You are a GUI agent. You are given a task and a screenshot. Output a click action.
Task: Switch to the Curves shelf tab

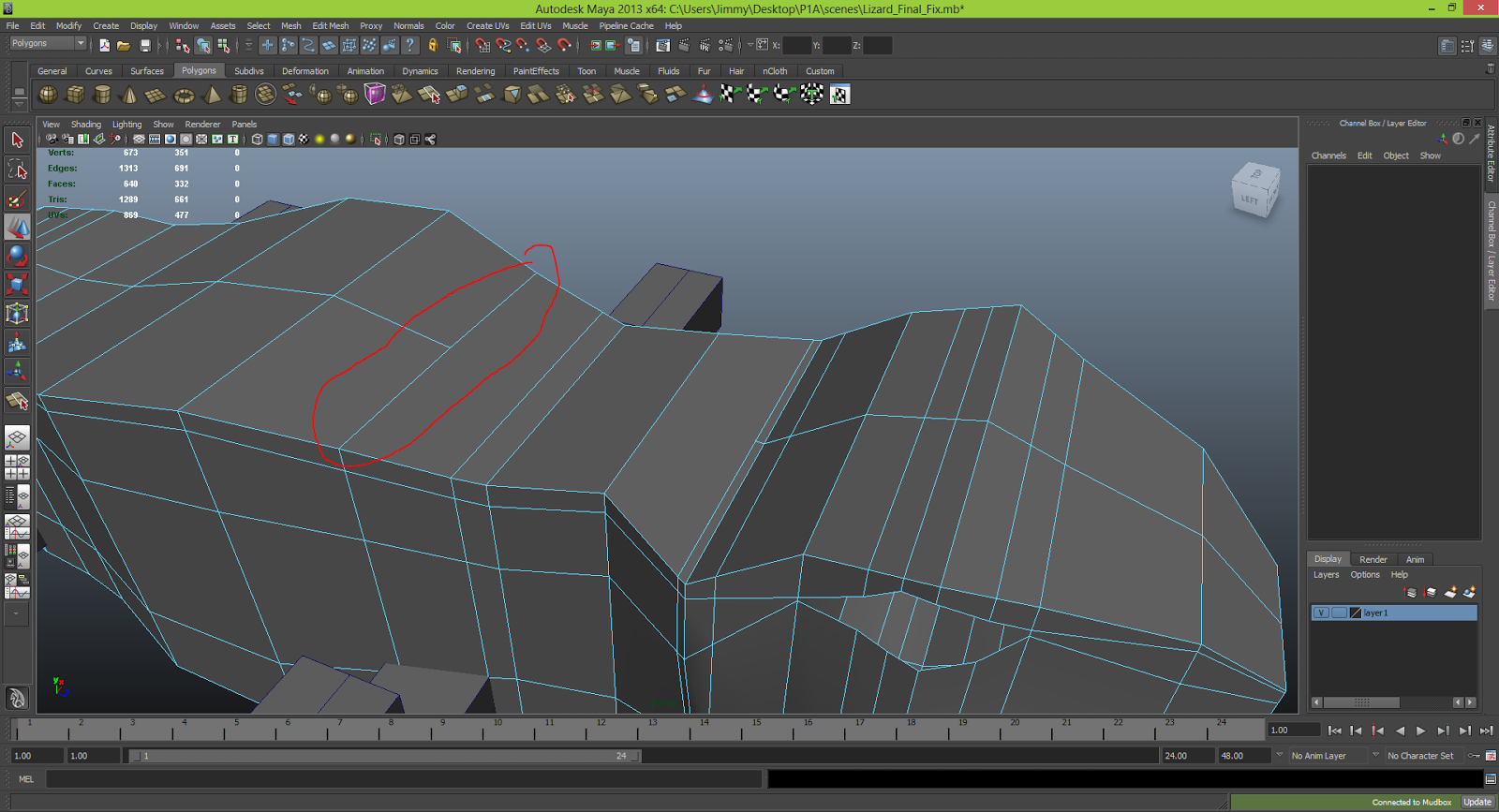tap(98, 71)
